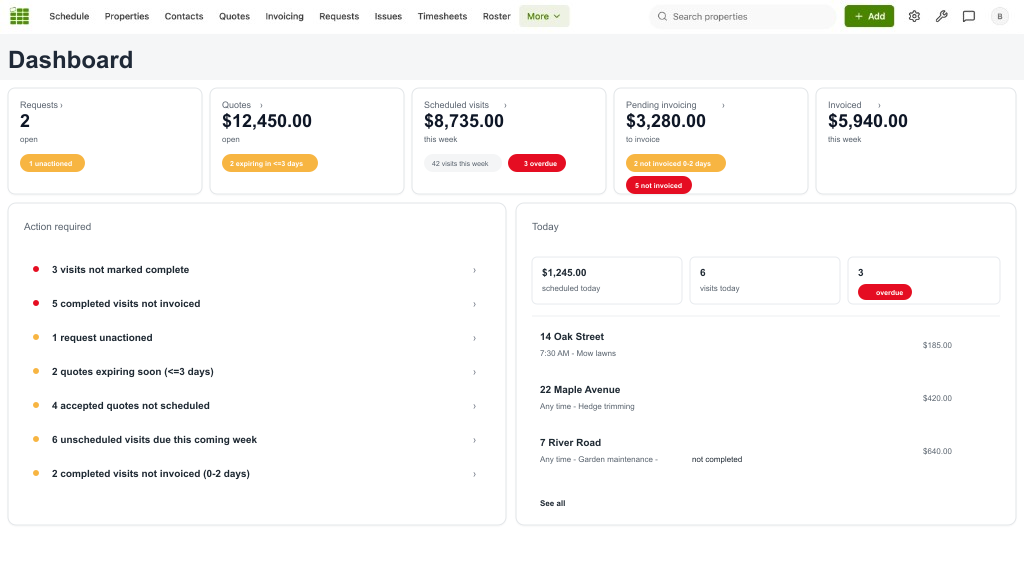Open the Contacts page
This screenshot has height=576, width=1024.
pyautogui.click(x=184, y=16)
